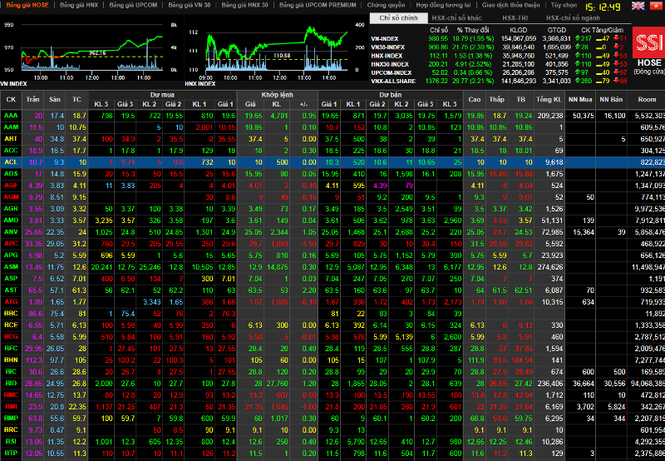Click the Sàn column header
Image resolution: width=665 pixels, height=461 pixels.
point(54,100)
